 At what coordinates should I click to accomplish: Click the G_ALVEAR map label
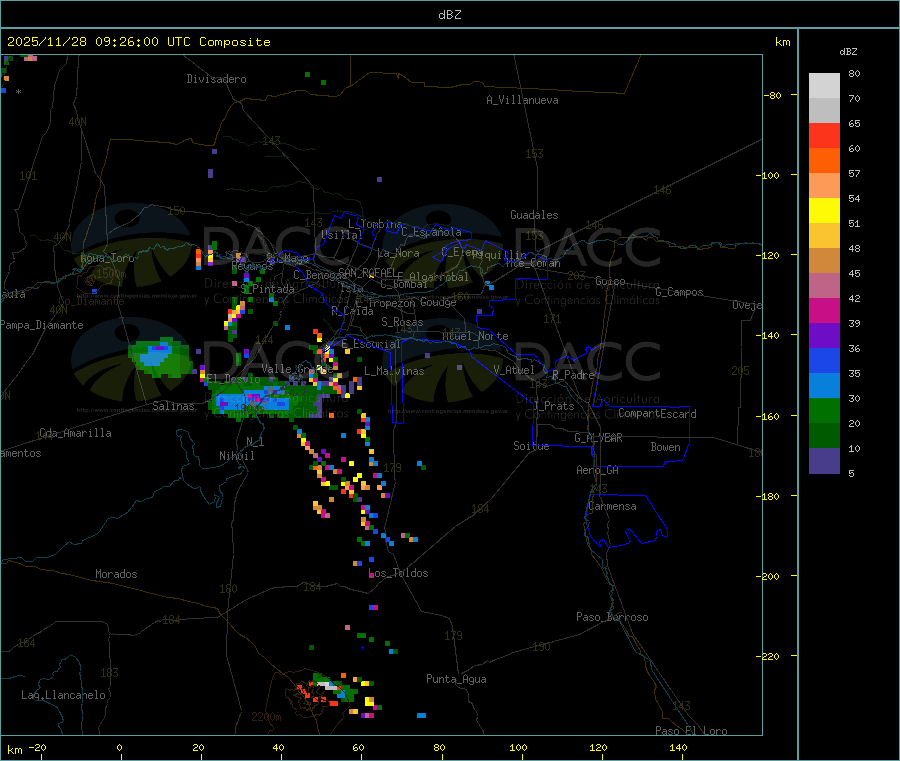tap(598, 438)
